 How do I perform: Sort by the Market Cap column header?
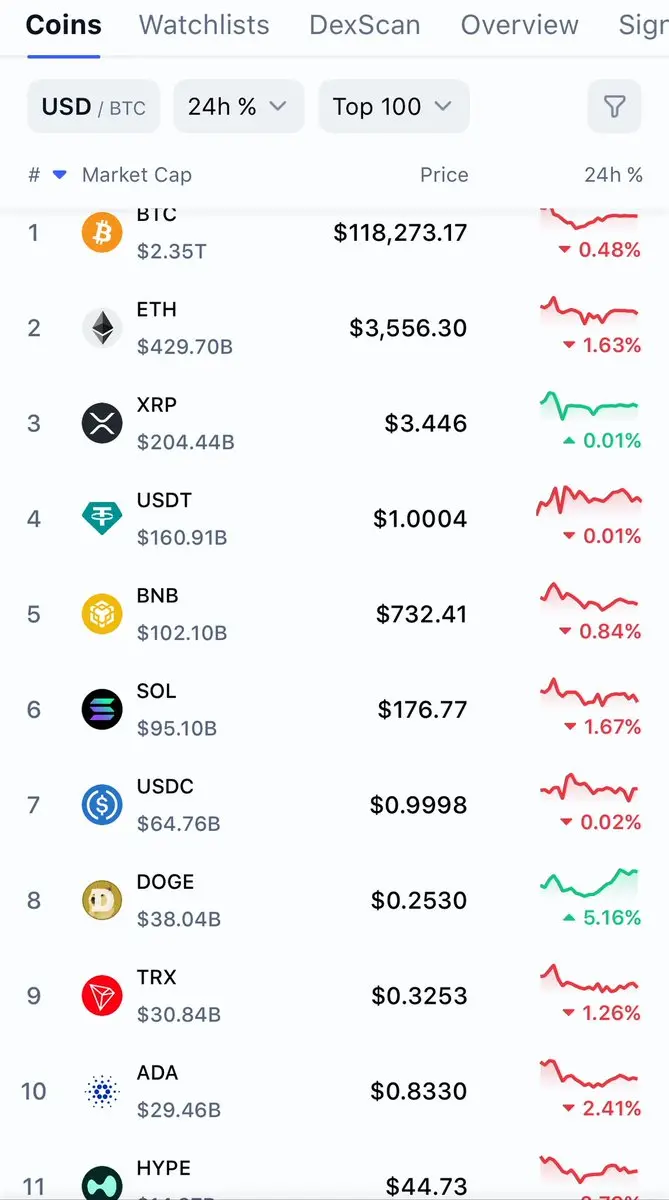point(137,175)
